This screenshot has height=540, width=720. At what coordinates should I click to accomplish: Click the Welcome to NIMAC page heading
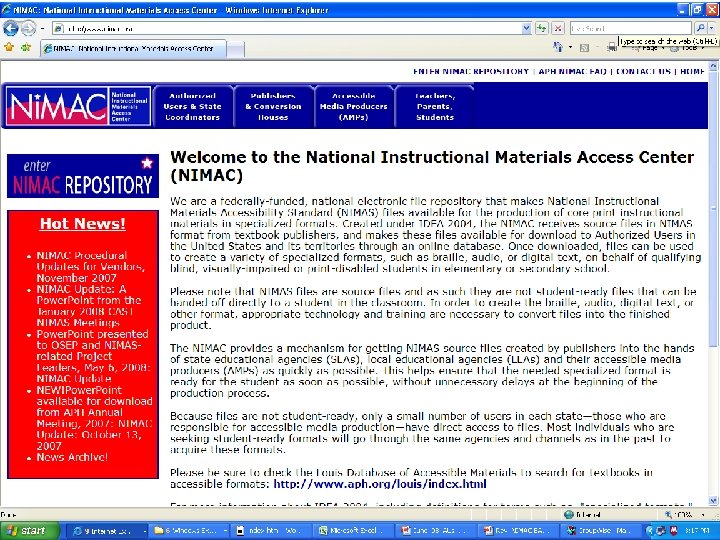(432, 166)
